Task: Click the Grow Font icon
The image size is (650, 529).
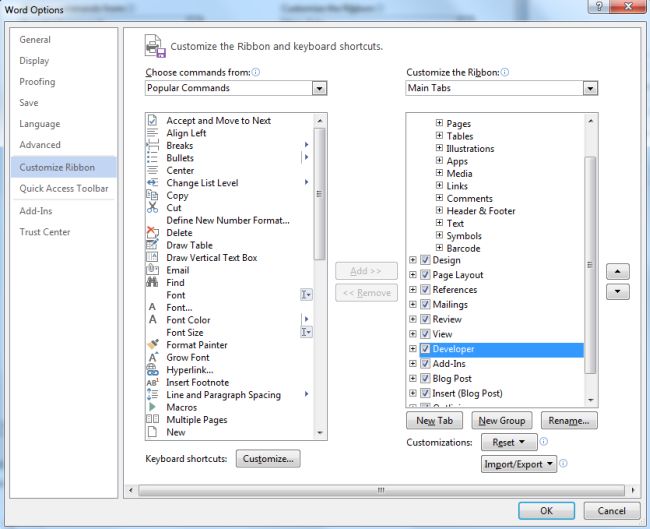Action: (x=152, y=357)
